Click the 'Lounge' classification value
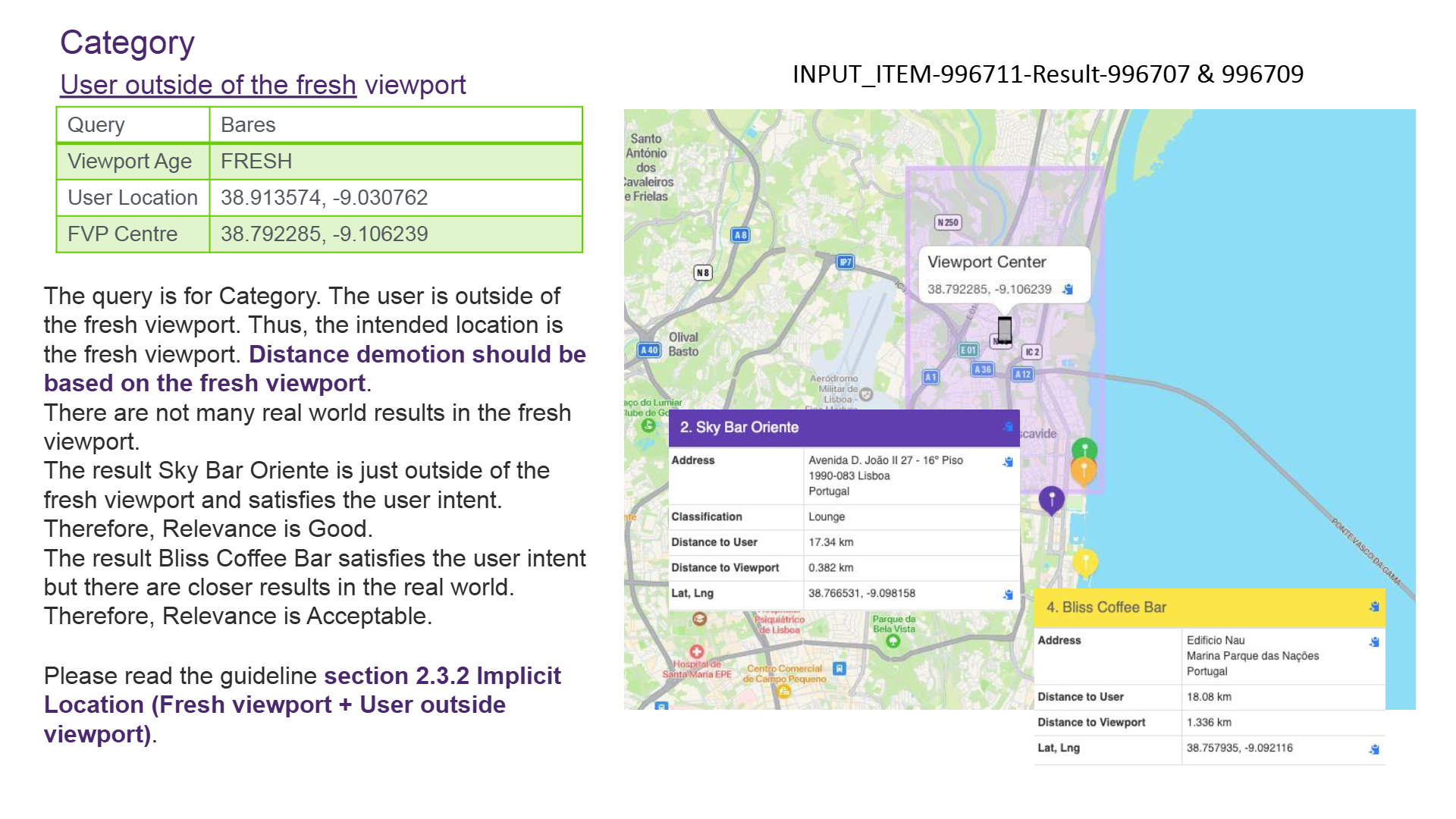 click(x=827, y=517)
